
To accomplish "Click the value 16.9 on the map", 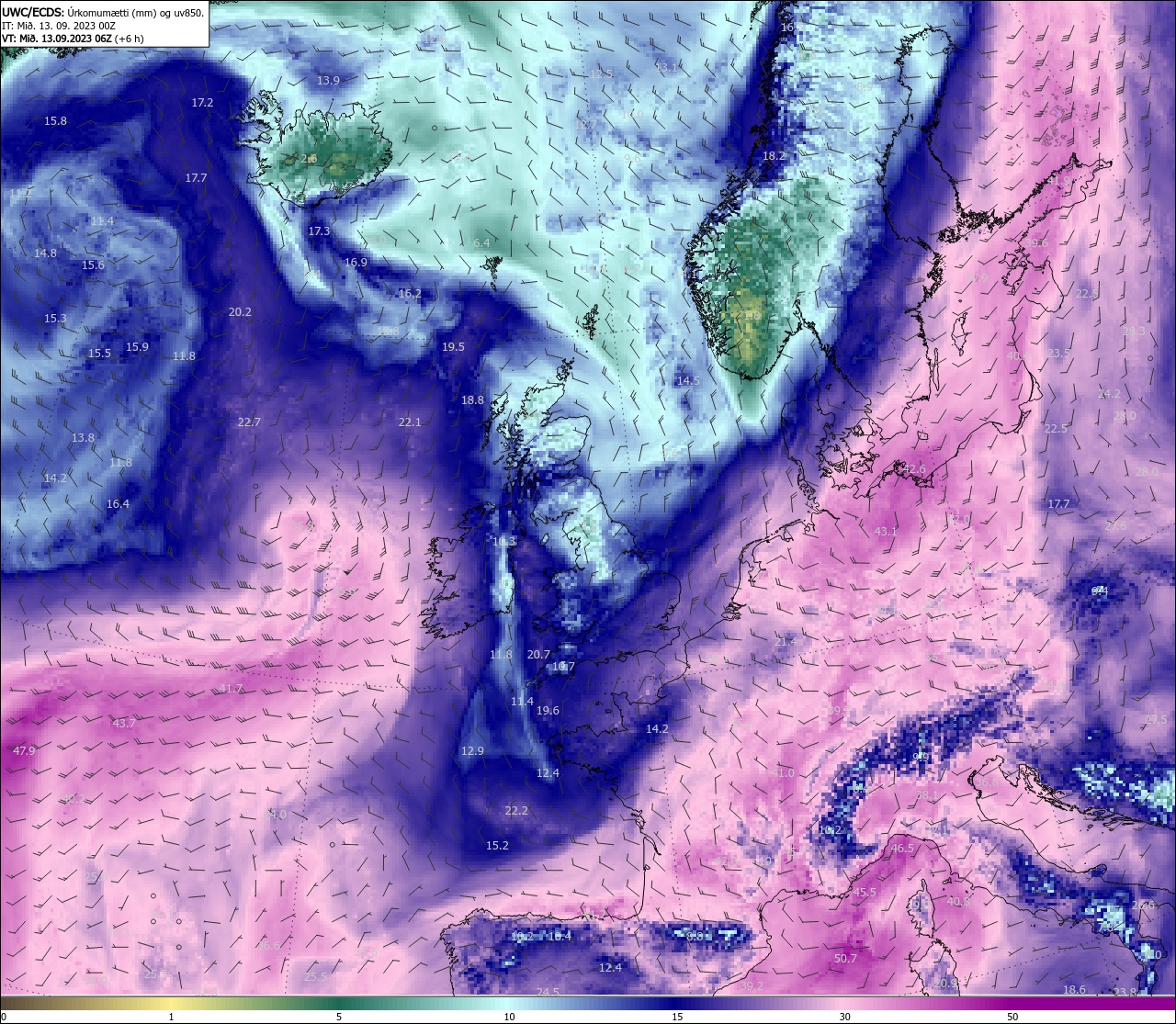I will (356, 263).
